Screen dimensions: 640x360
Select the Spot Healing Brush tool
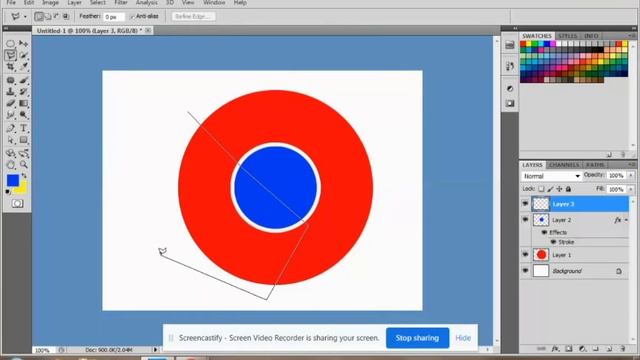pos(11,80)
